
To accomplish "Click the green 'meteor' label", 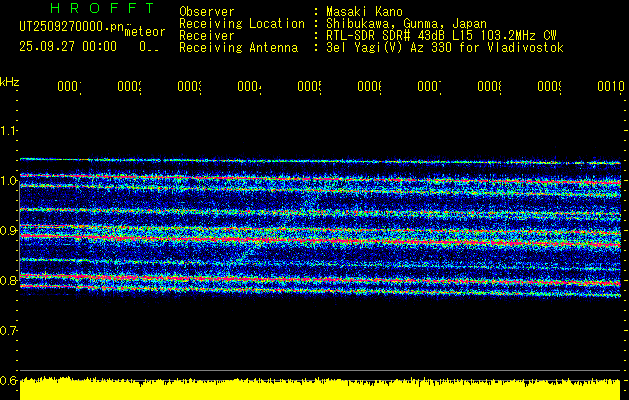I will [144, 32].
